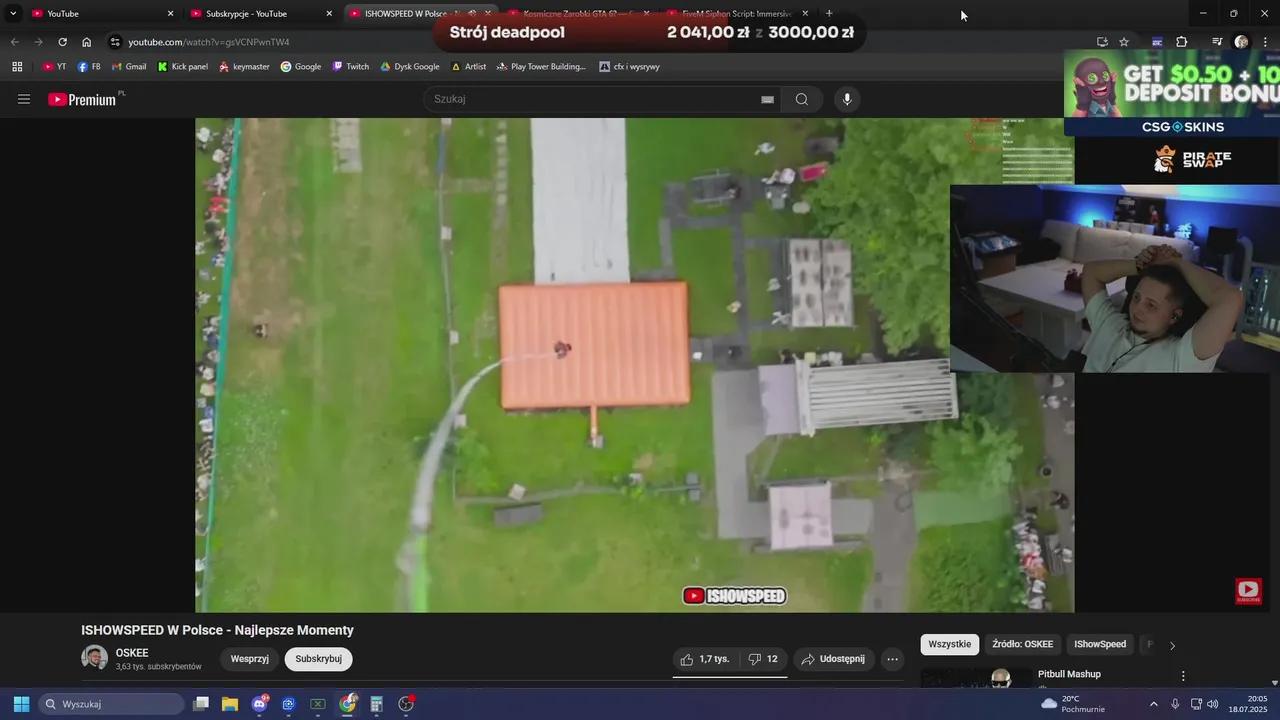1280x720 pixels.
Task: Click the Subskrybuj button
Action: (x=318, y=659)
